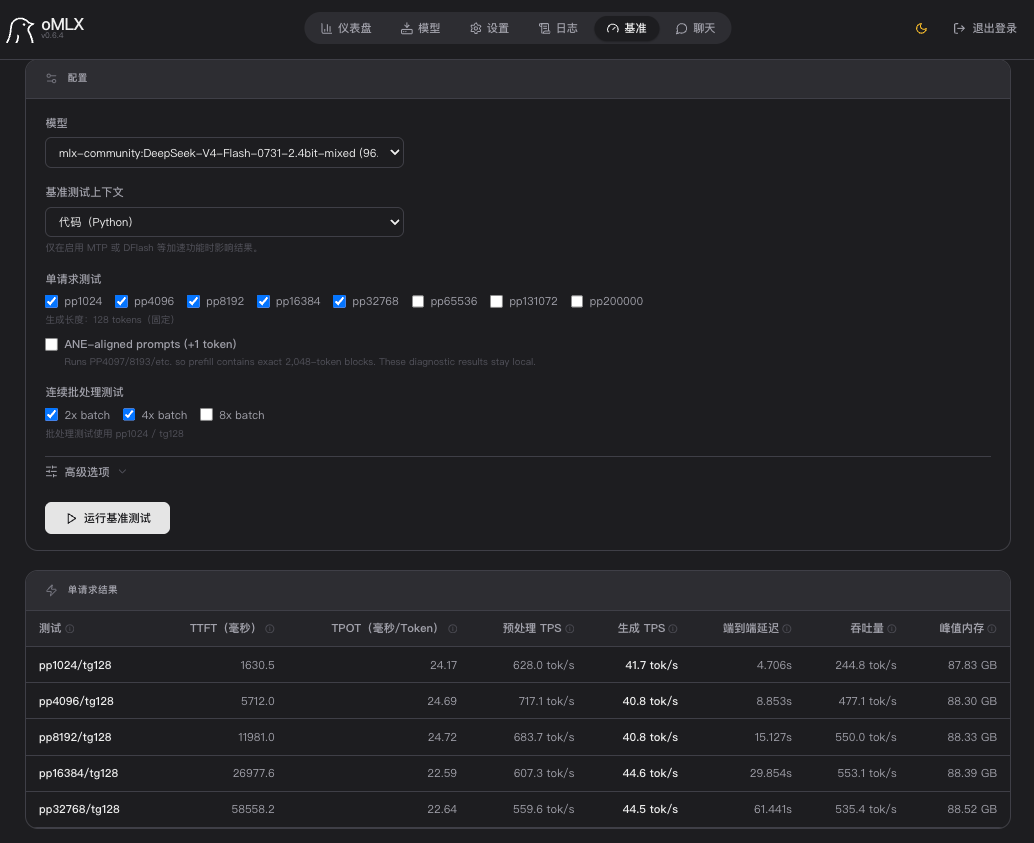Click the 717.1 tok/s prefill TPS value
This screenshot has height=843, width=1034.
pos(546,701)
